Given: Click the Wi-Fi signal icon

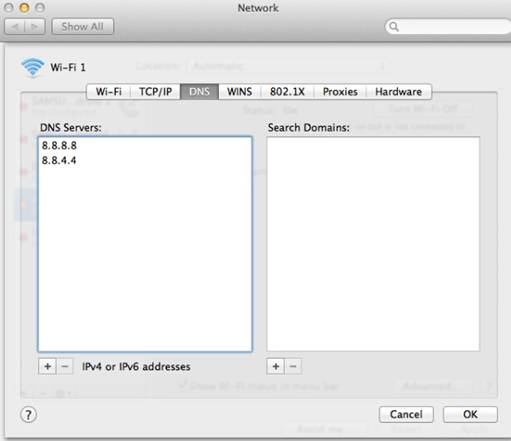Looking at the screenshot, I should [32, 67].
